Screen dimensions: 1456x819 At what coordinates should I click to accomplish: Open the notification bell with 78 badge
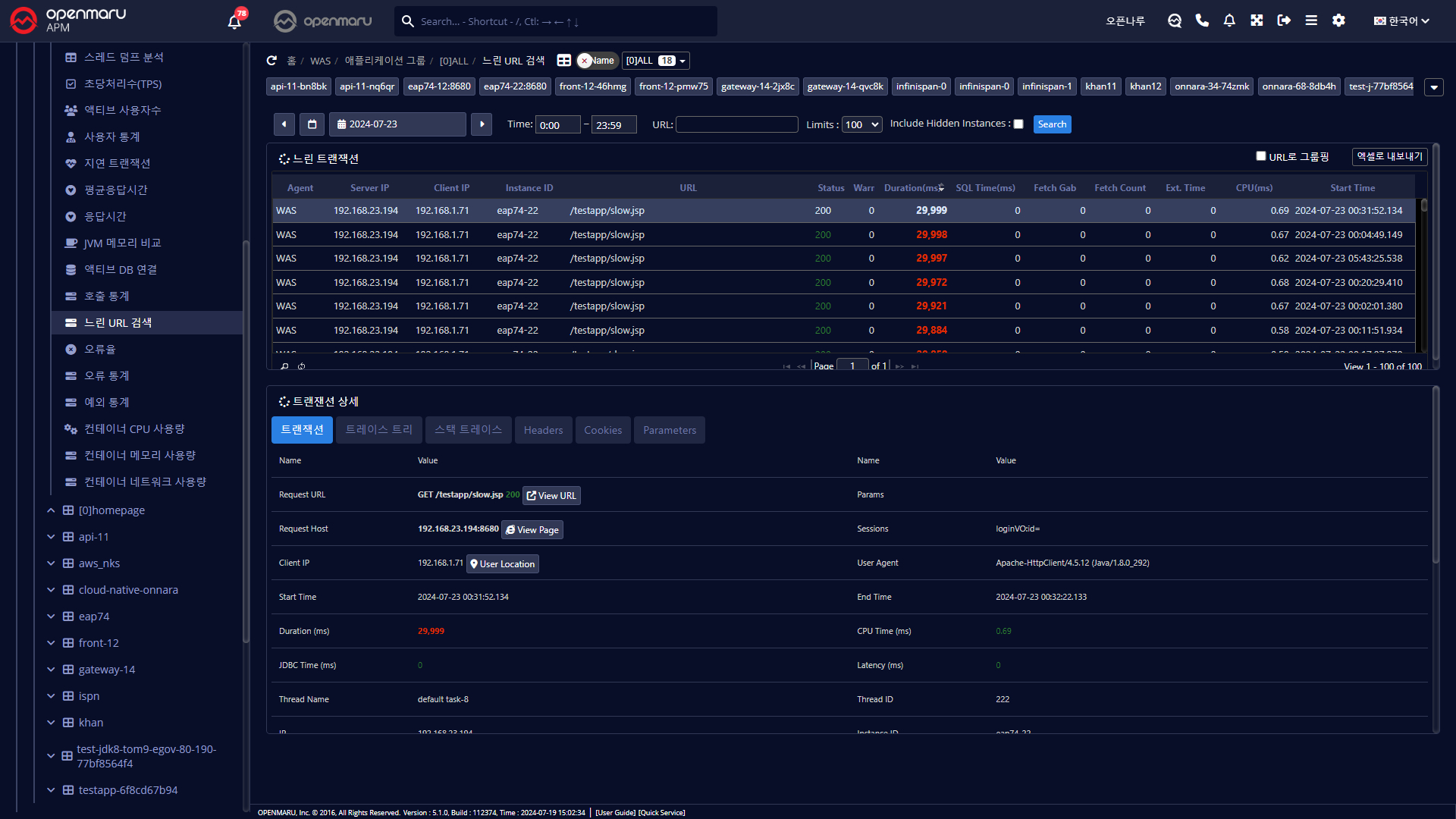235,21
